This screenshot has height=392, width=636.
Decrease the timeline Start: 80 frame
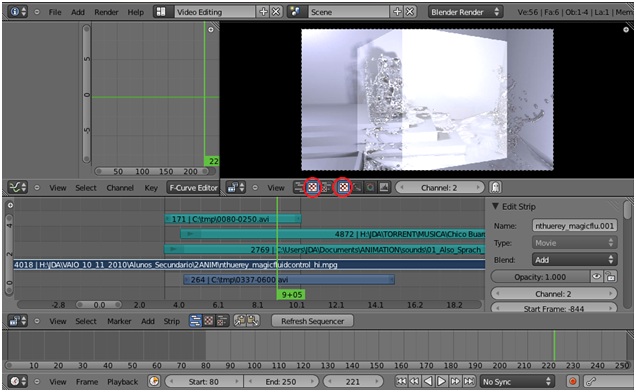click(172, 381)
